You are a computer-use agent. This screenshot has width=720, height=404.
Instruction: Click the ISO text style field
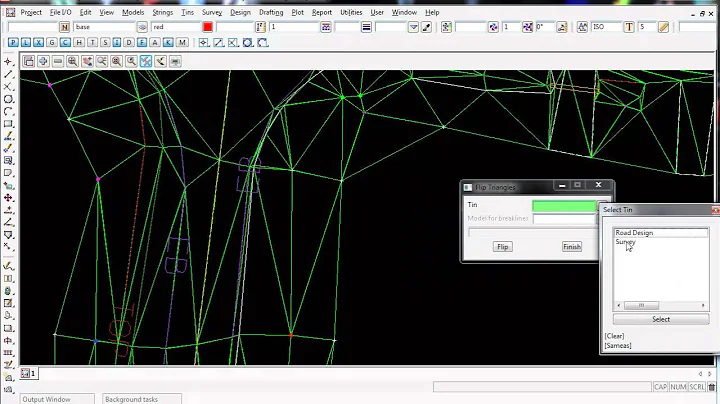(x=605, y=27)
